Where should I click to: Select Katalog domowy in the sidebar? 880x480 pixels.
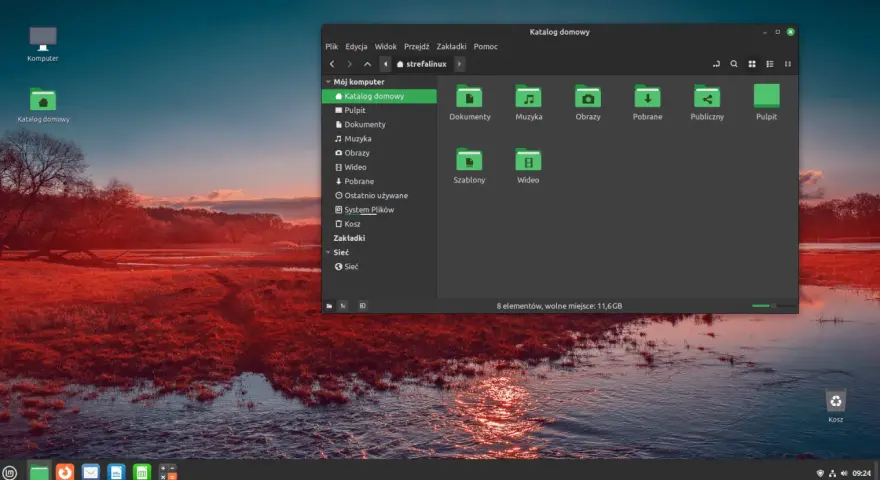click(x=379, y=96)
